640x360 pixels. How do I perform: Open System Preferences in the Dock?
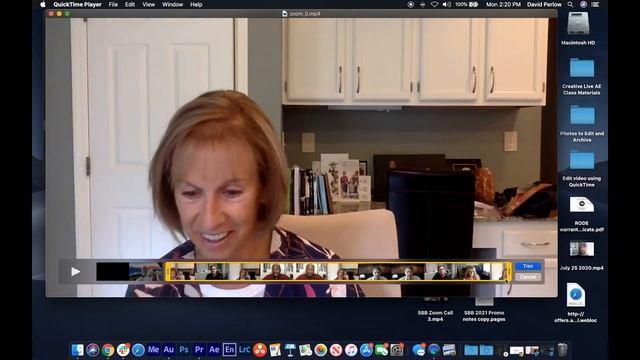(397, 350)
